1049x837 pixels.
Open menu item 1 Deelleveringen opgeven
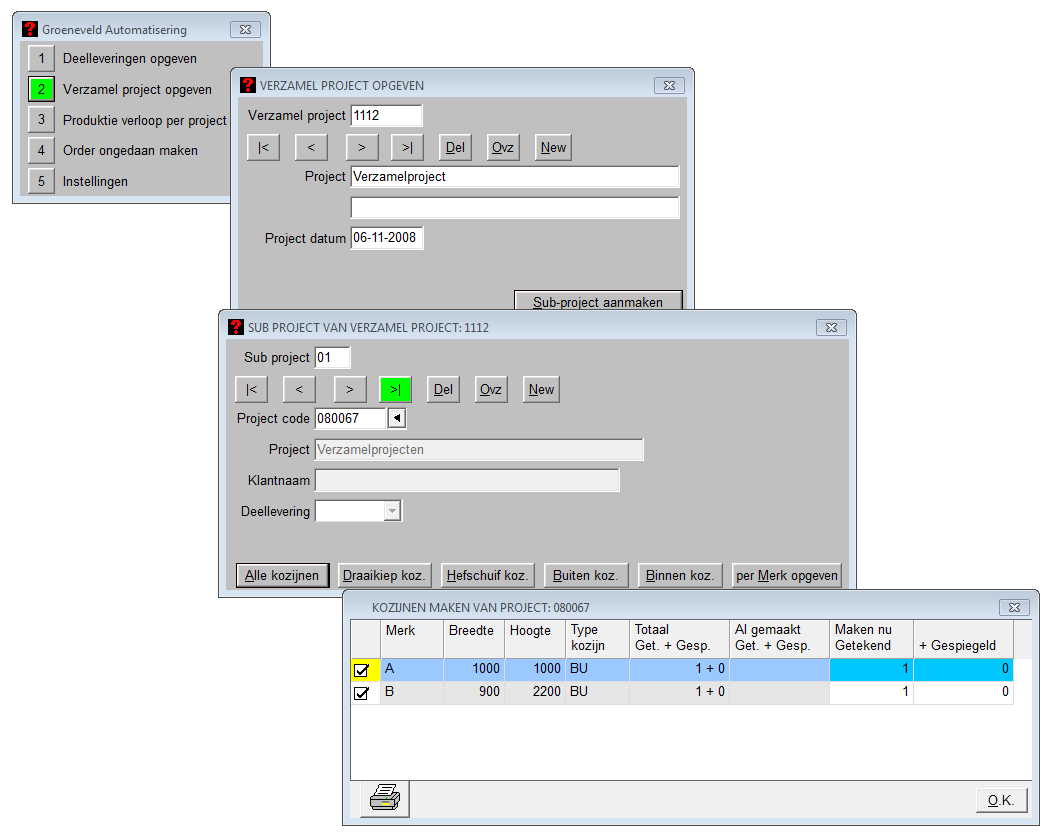coord(41,58)
